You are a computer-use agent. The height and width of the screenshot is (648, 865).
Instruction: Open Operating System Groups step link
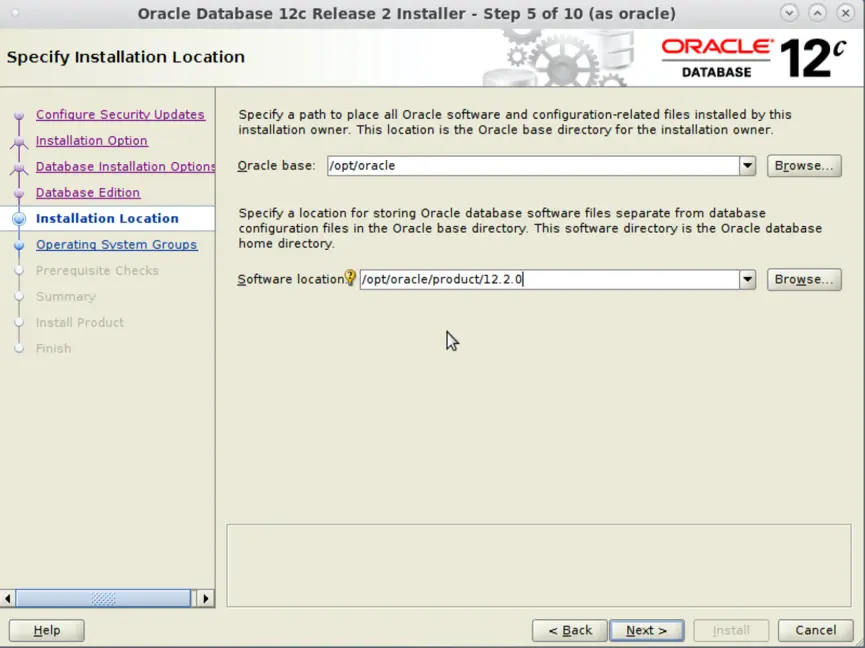(116, 244)
